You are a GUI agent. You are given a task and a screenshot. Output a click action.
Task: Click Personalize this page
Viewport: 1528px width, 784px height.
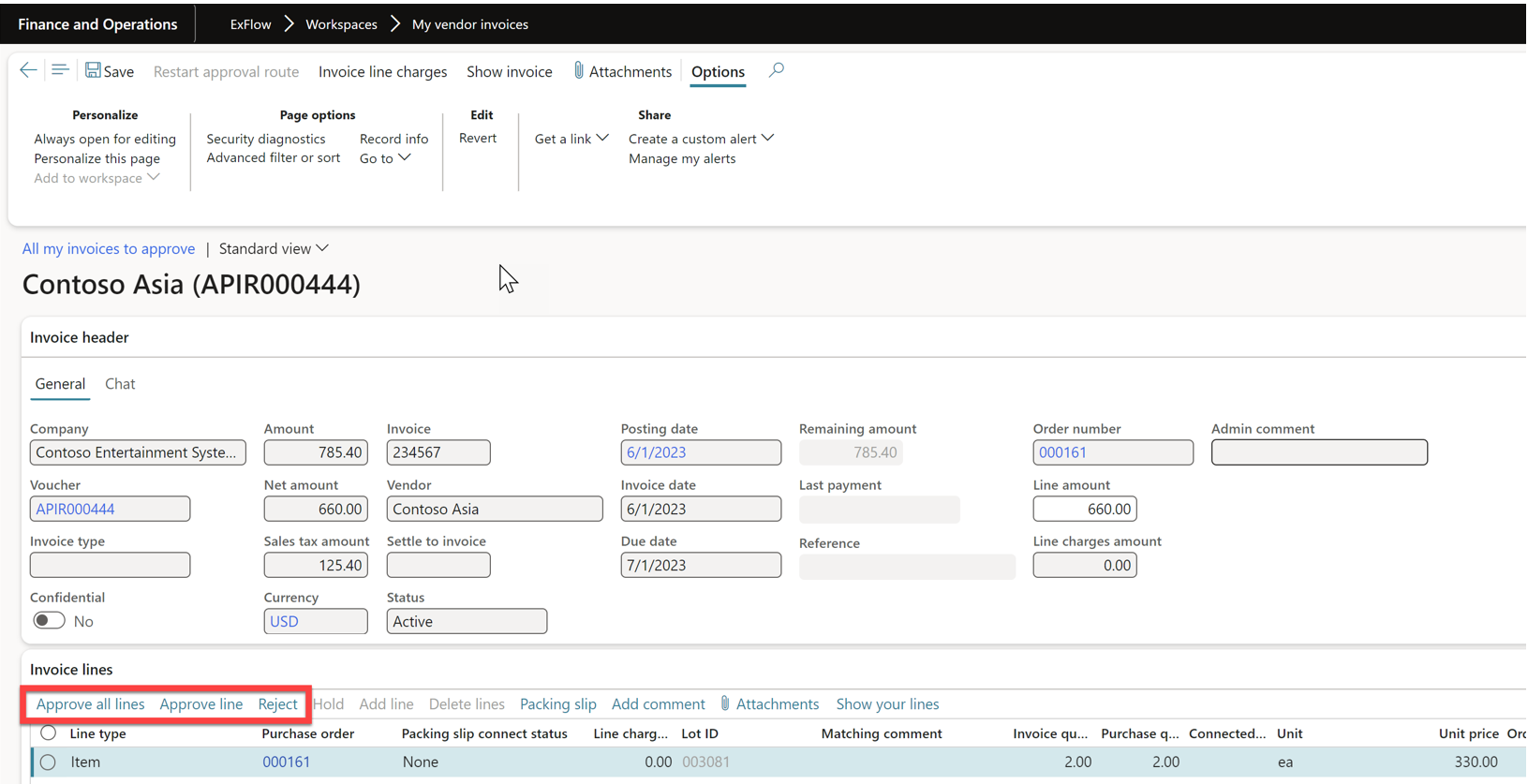(96, 158)
